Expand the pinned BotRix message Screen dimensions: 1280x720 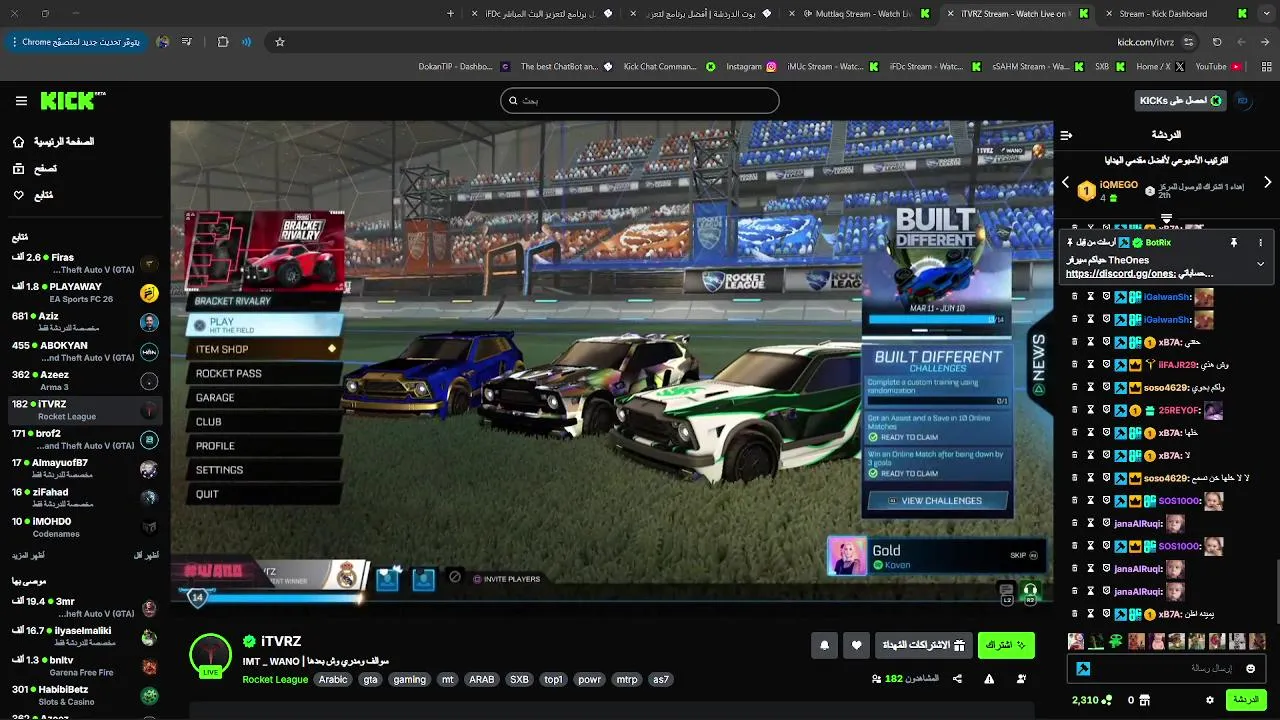[x=1260, y=264]
